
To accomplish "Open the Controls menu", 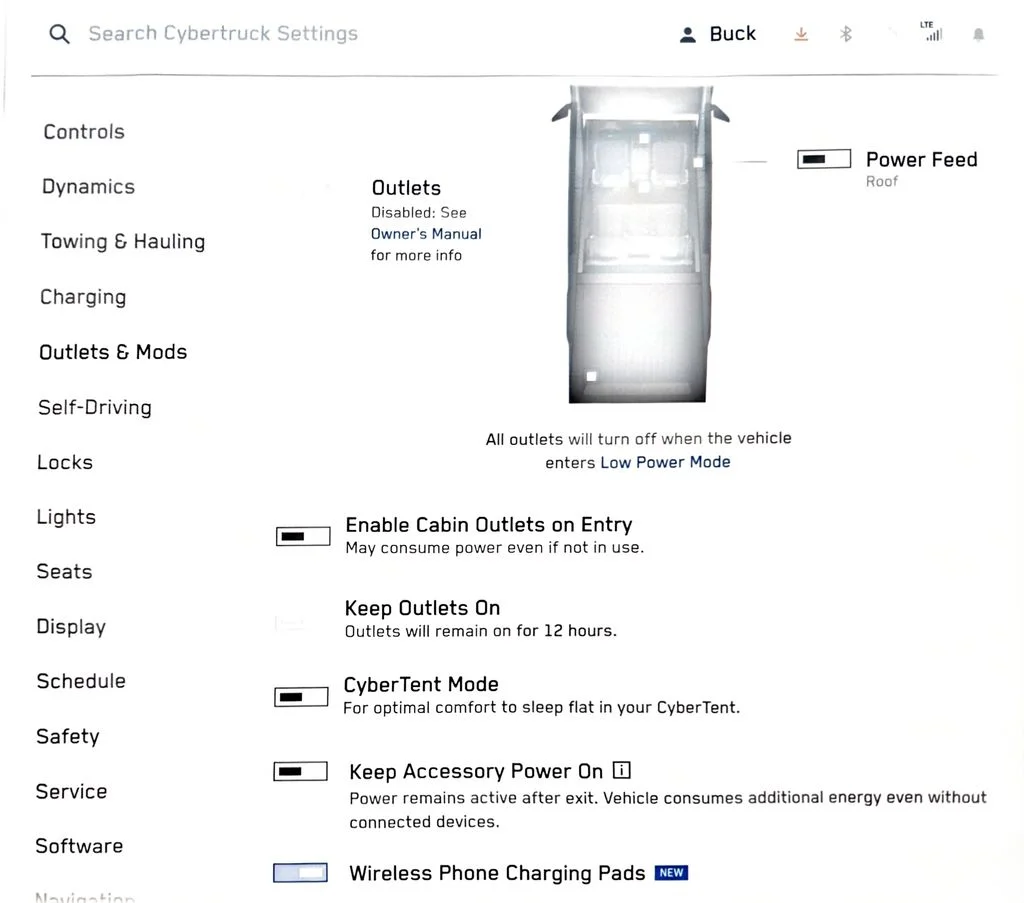I will [84, 132].
